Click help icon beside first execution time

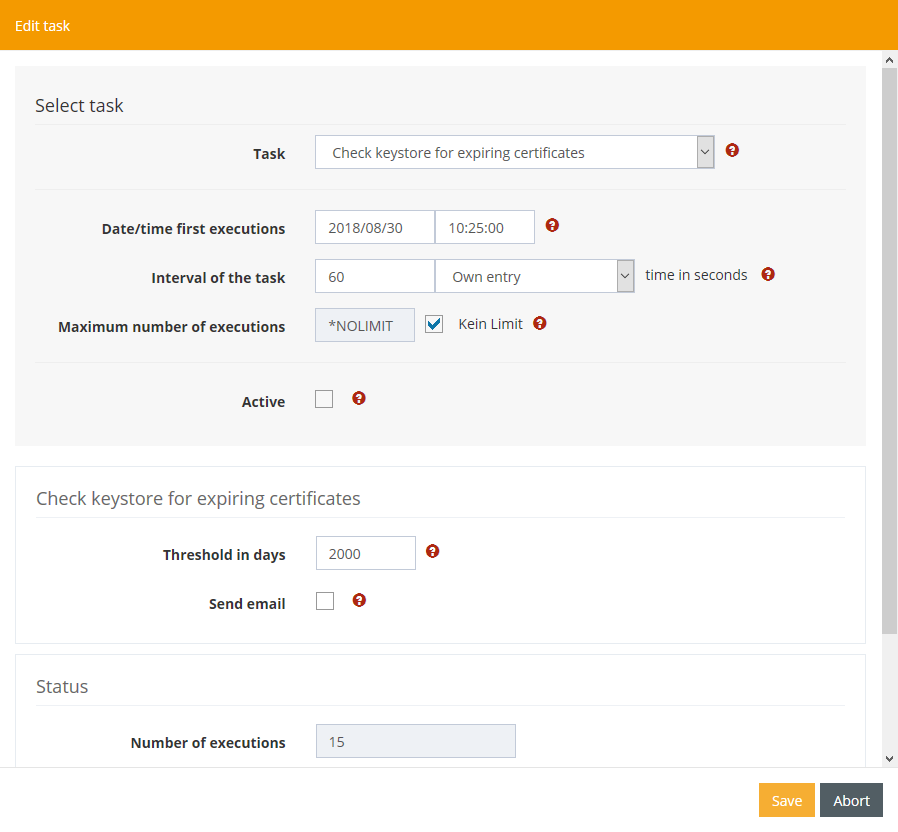coord(552,226)
